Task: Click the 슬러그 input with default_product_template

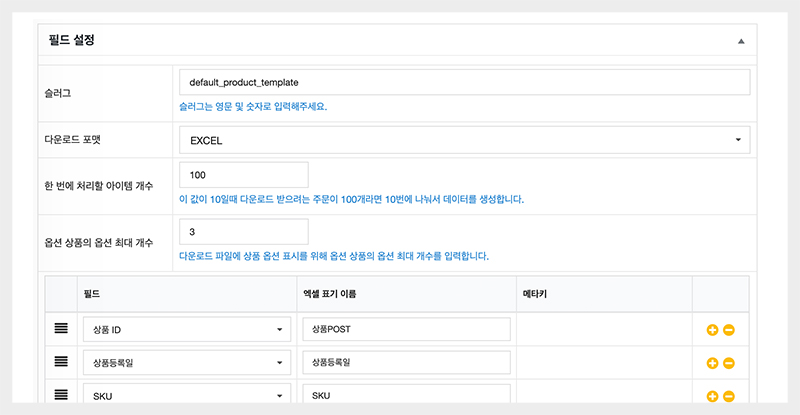Action: pyautogui.click(x=464, y=82)
